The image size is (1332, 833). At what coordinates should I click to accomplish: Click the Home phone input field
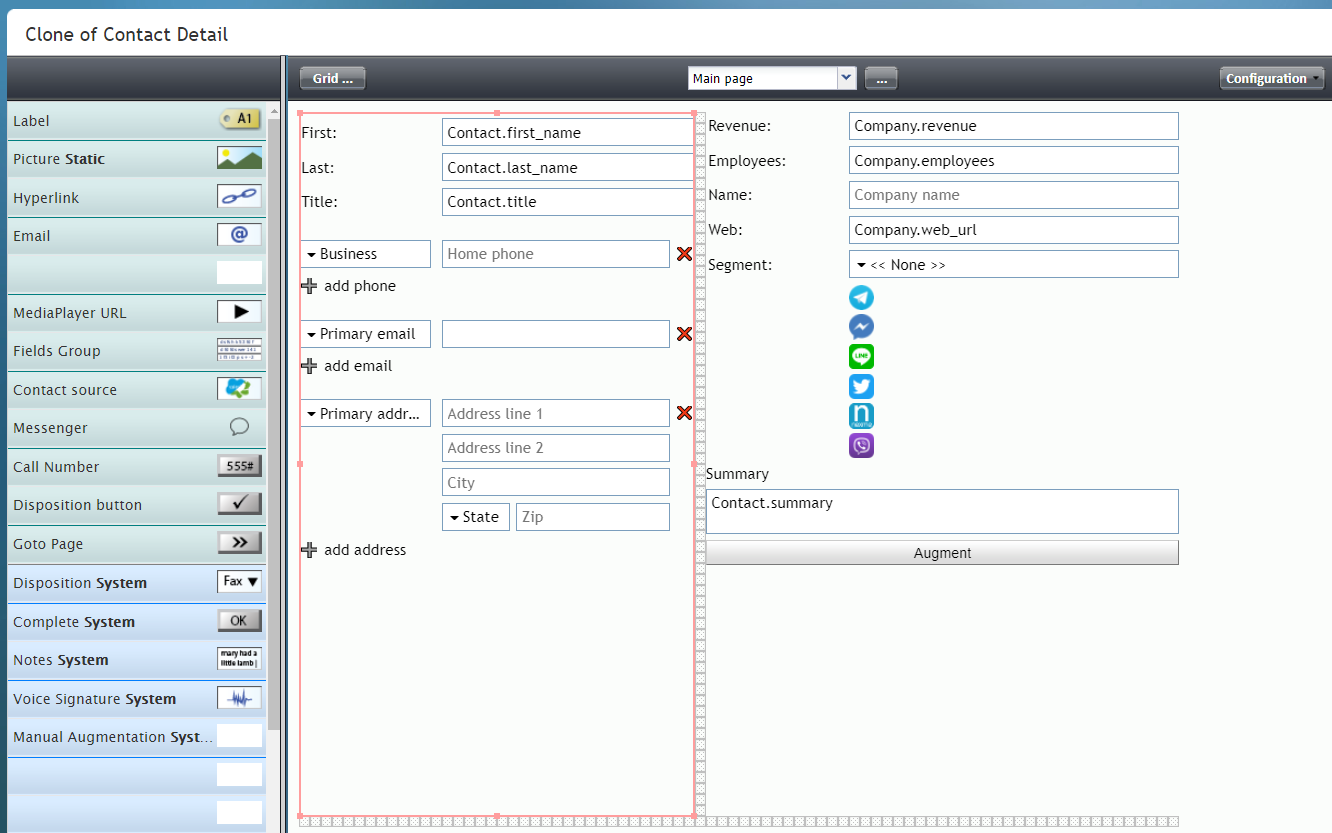(556, 254)
